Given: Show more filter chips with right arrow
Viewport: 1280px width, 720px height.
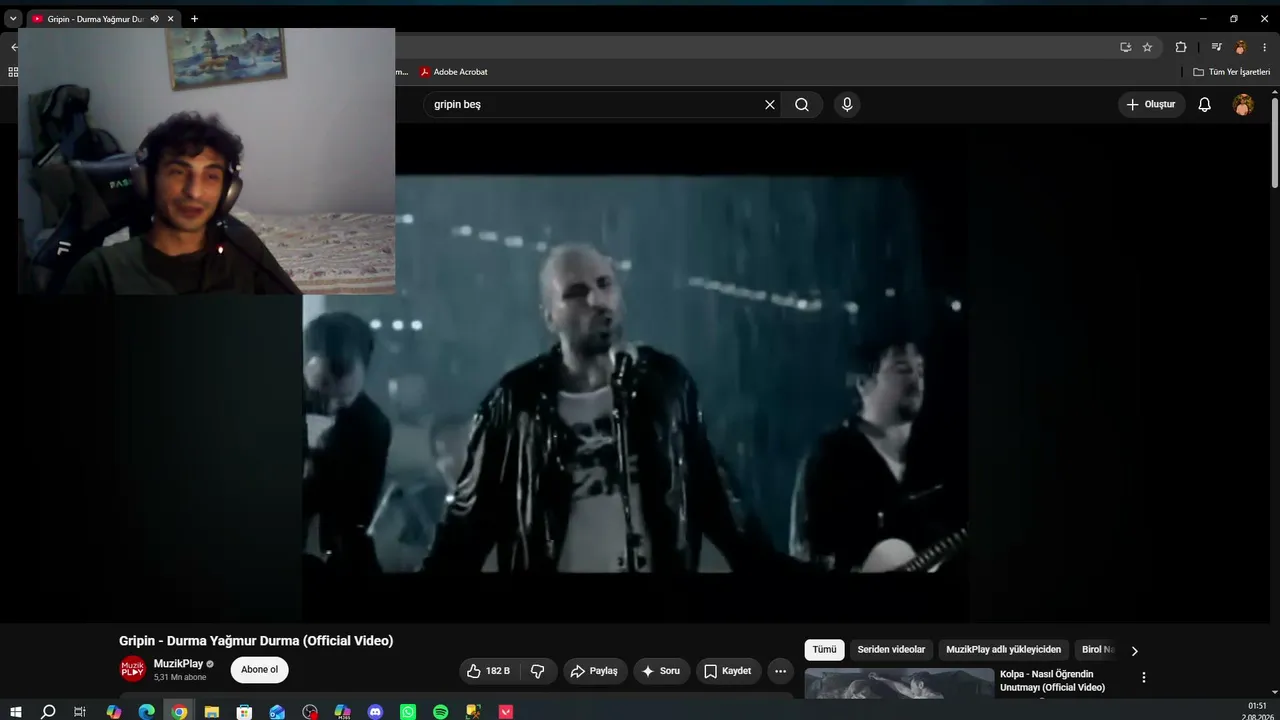Looking at the screenshot, I should 1134,651.
